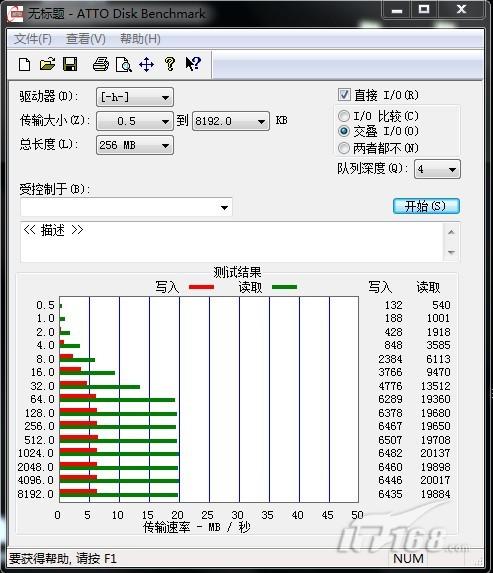
Task: Click inside the 描述 description text field
Action: [x=232, y=242]
